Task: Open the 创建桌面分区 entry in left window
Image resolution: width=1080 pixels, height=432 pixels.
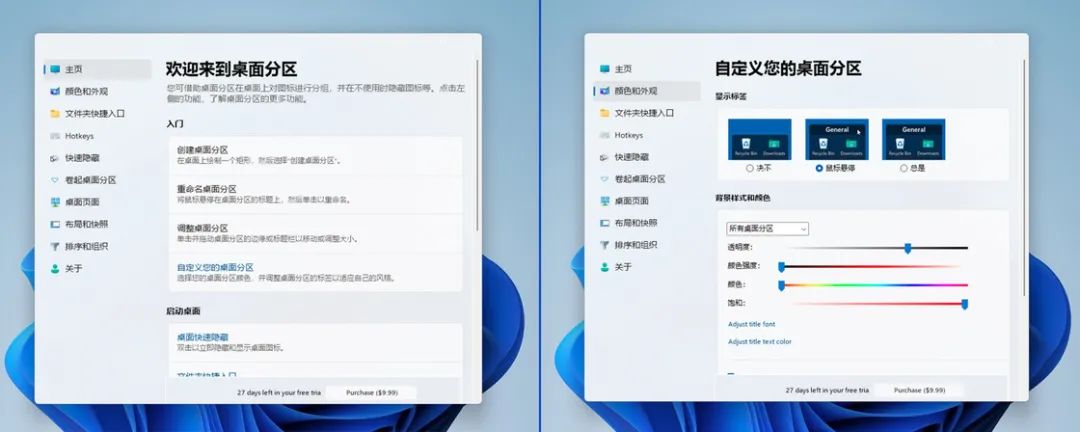Action: click(x=315, y=155)
